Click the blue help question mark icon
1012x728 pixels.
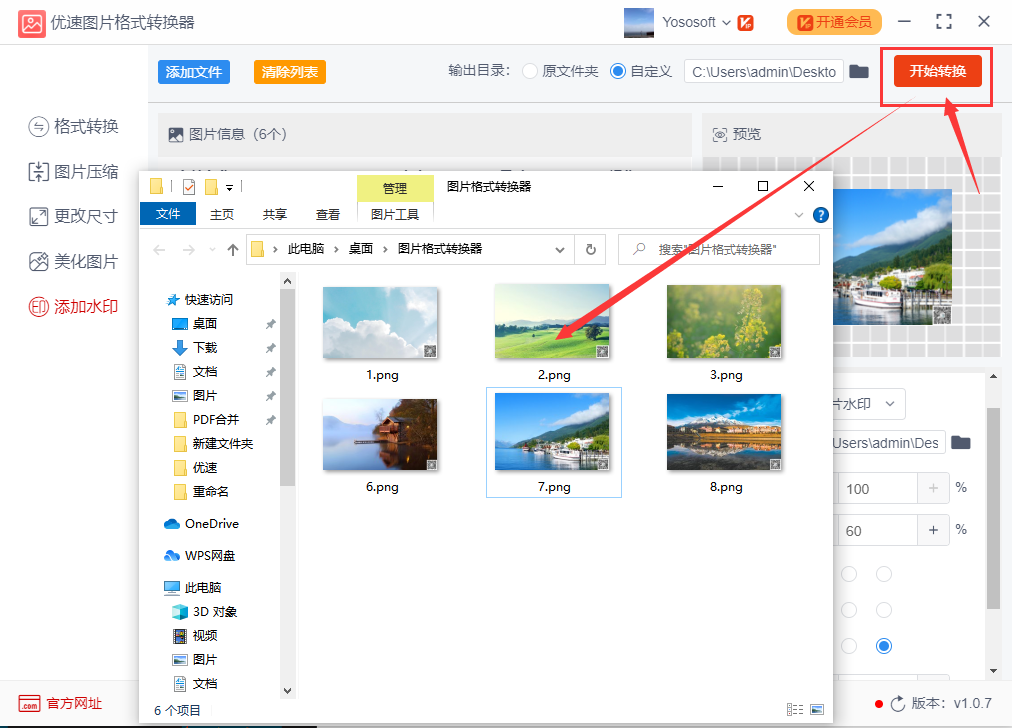[820, 215]
